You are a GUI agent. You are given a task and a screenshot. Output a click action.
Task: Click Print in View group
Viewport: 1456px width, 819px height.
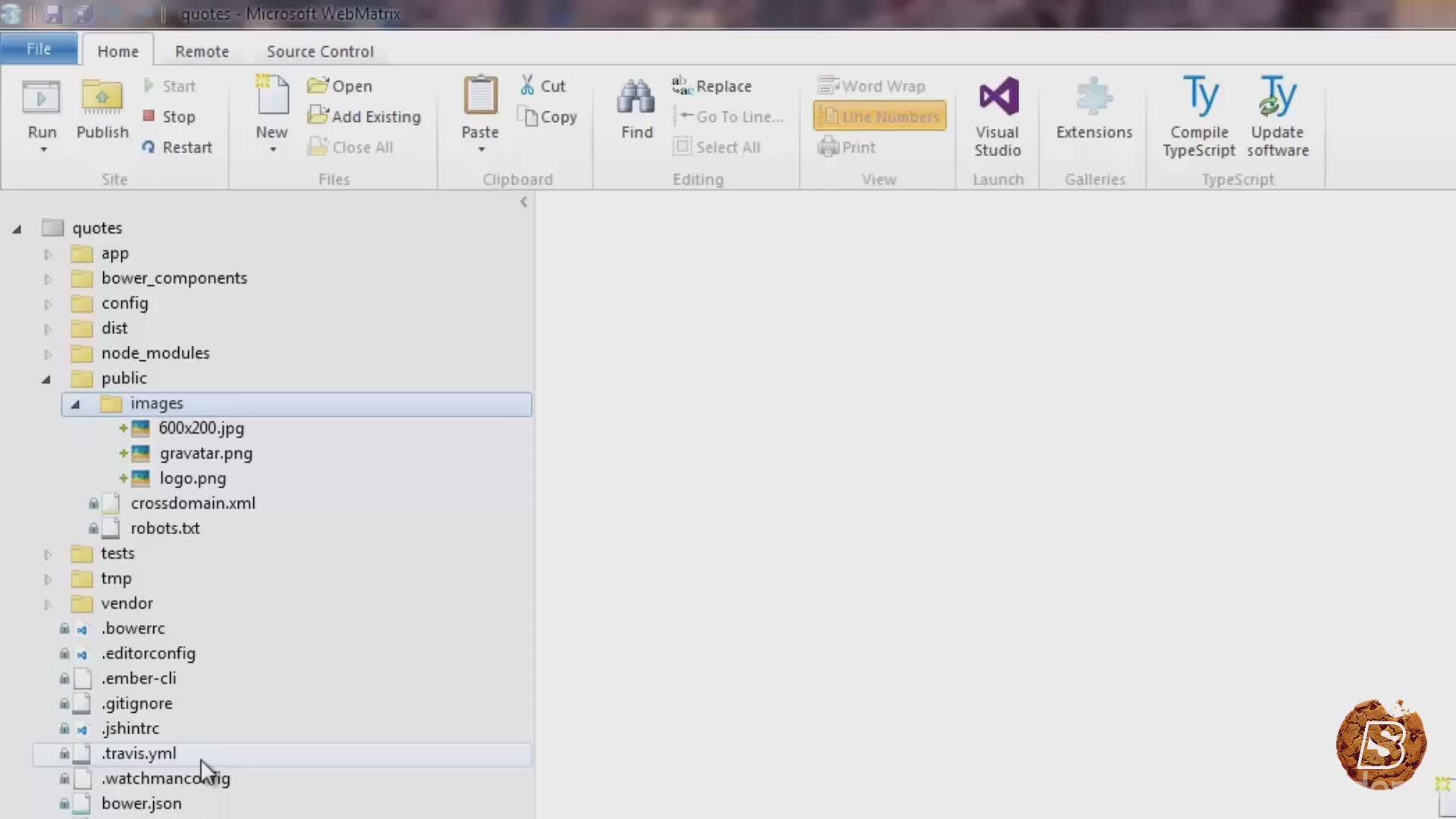(847, 147)
